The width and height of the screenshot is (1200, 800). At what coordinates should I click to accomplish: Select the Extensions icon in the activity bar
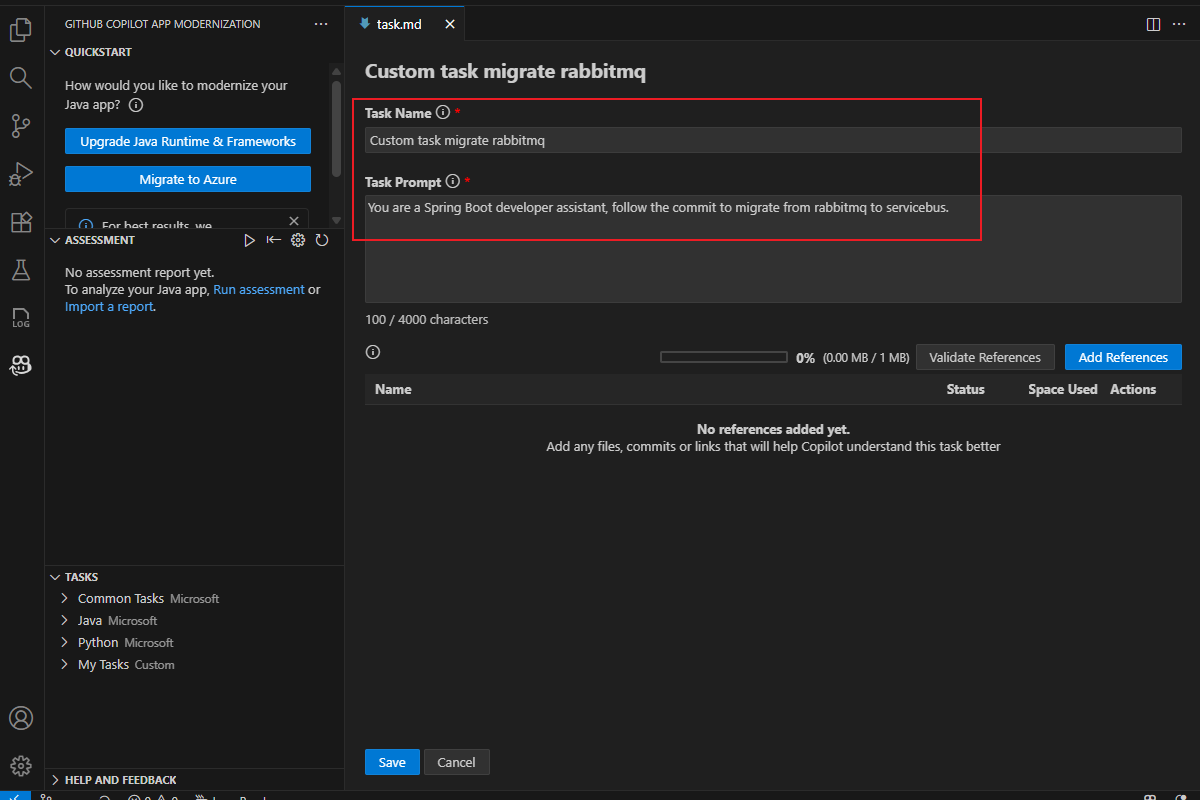pos(20,222)
